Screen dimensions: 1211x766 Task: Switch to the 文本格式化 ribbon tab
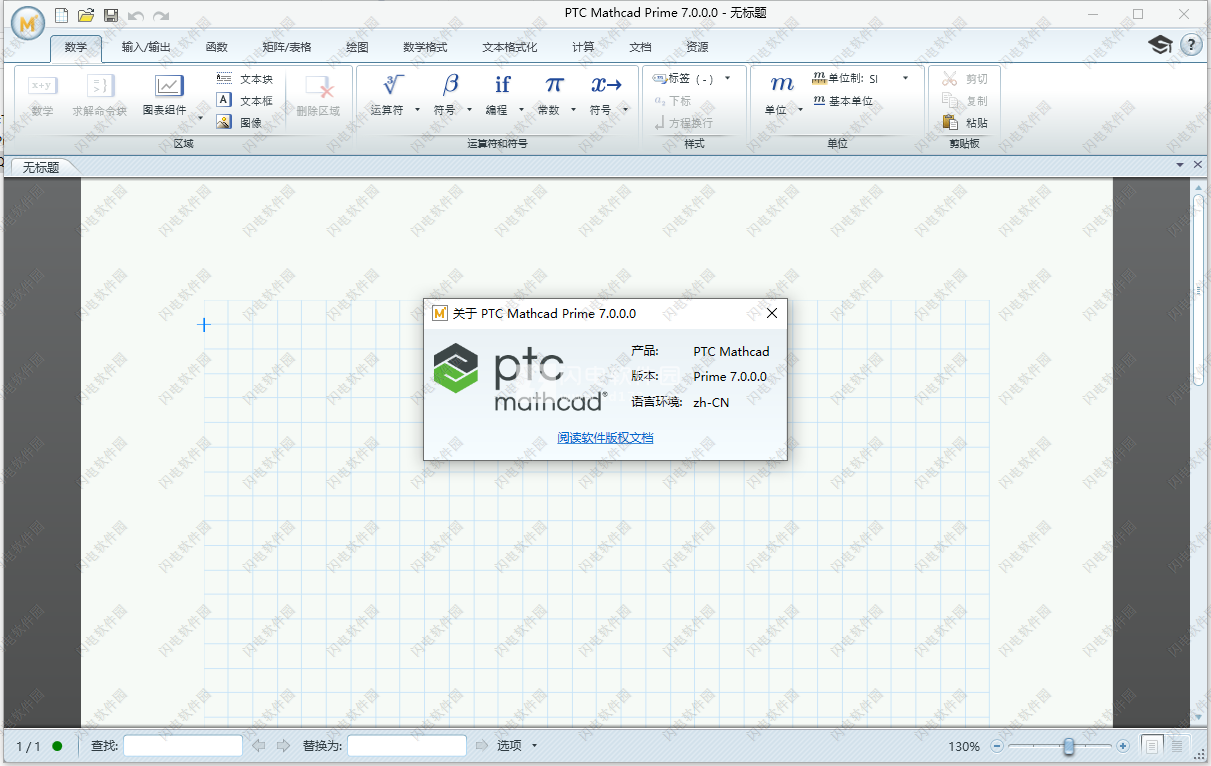tap(510, 47)
